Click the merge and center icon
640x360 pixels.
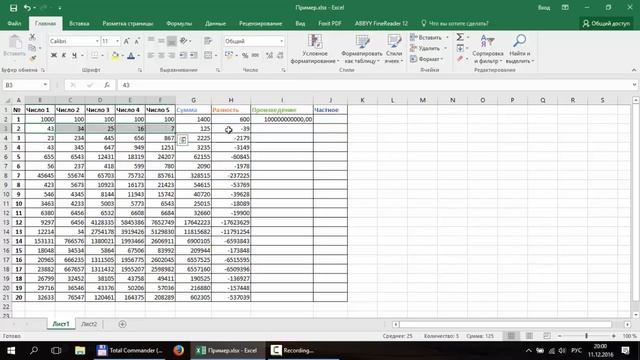208,55
